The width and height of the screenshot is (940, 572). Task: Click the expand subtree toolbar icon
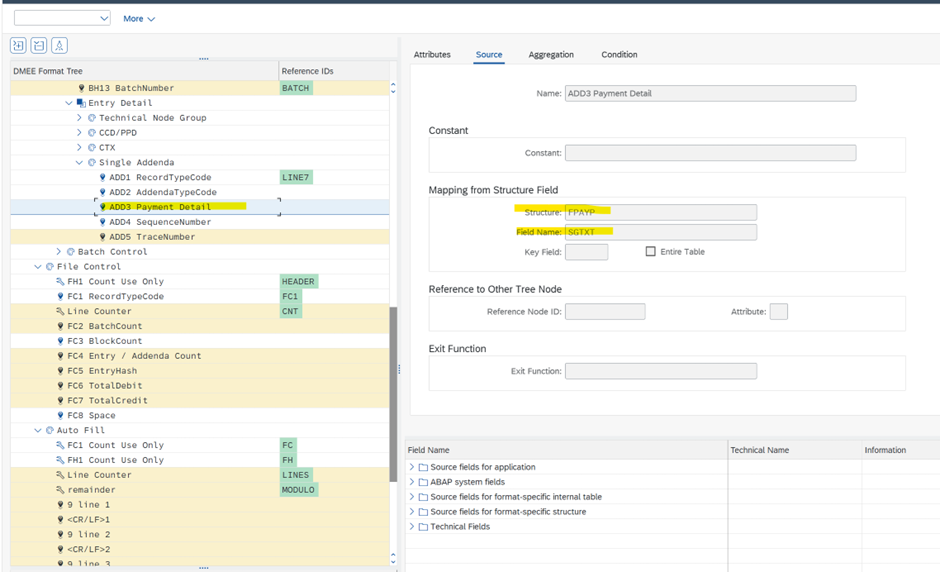(18, 45)
